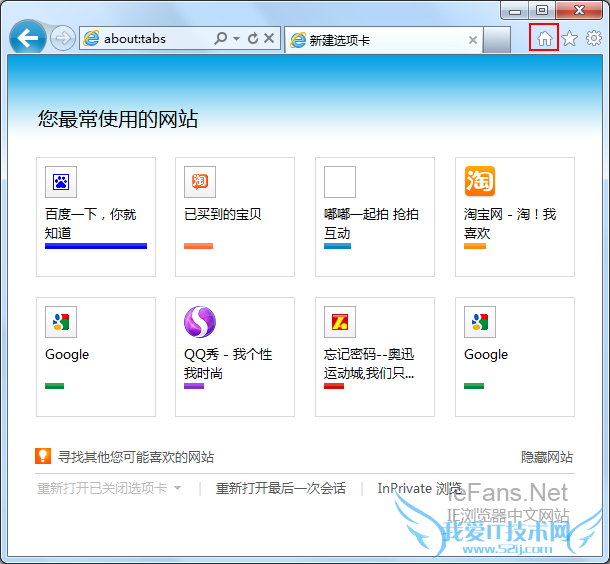Click 重新打开最后一次会话 link
The height and width of the screenshot is (564, 610).
(x=281, y=488)
